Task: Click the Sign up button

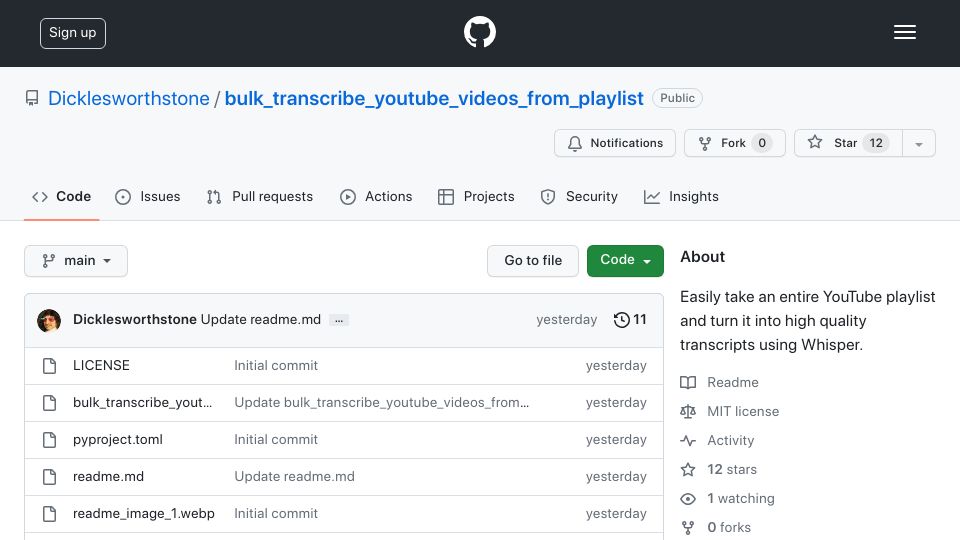Action: click(73, 33)
